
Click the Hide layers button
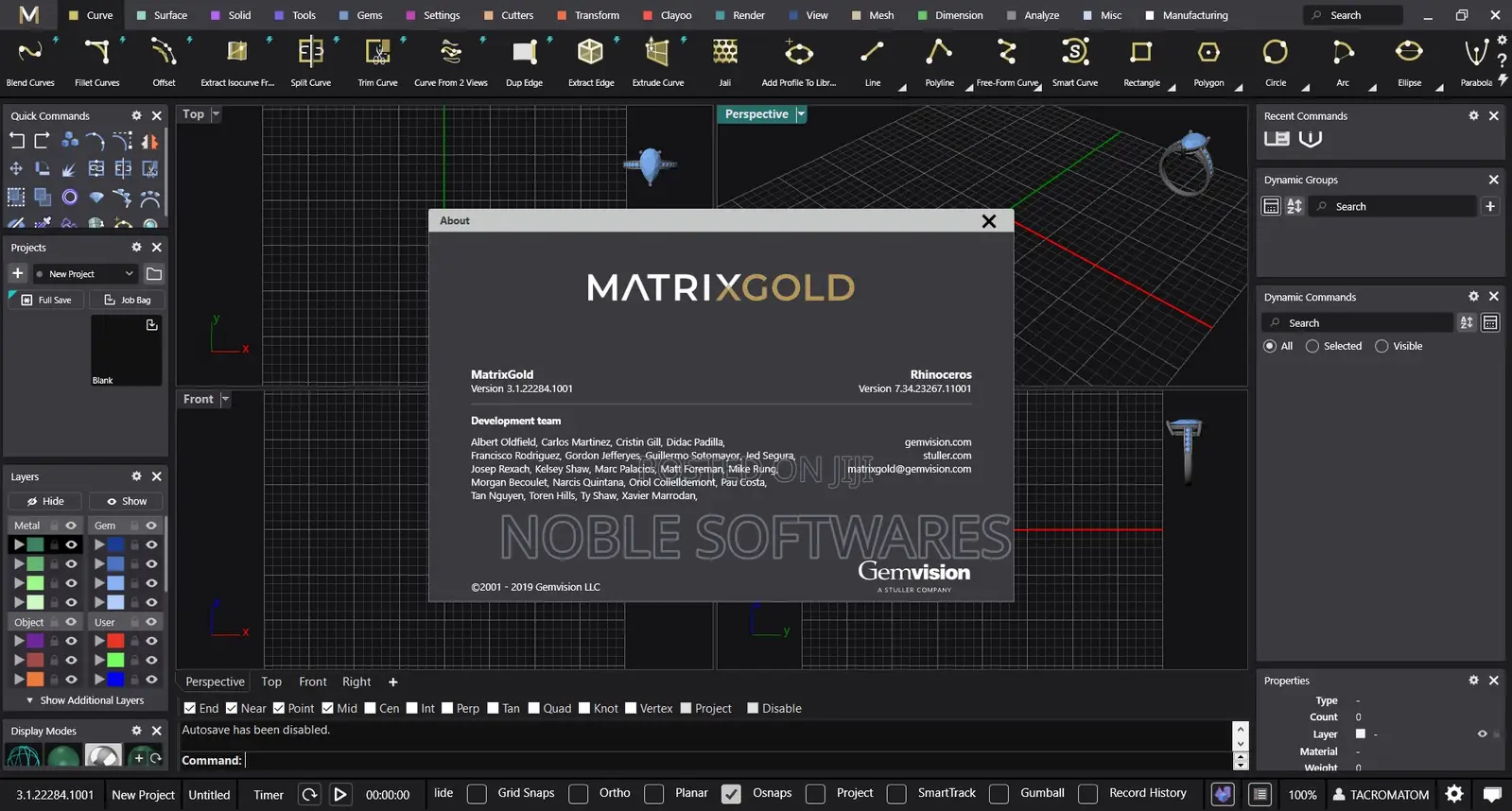45,501
